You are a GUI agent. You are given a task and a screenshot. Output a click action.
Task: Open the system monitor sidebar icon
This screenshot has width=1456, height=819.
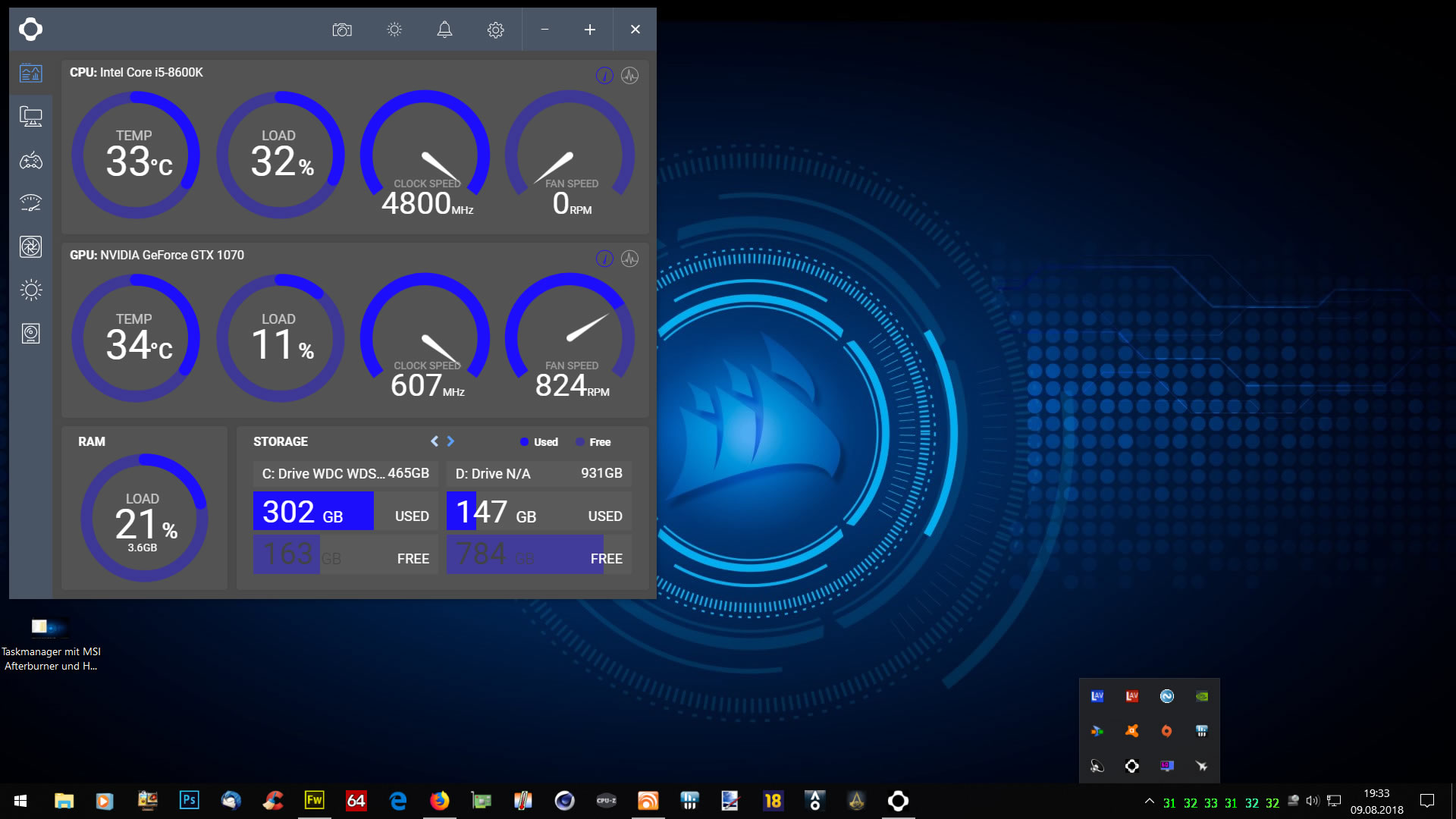point(30,117)
